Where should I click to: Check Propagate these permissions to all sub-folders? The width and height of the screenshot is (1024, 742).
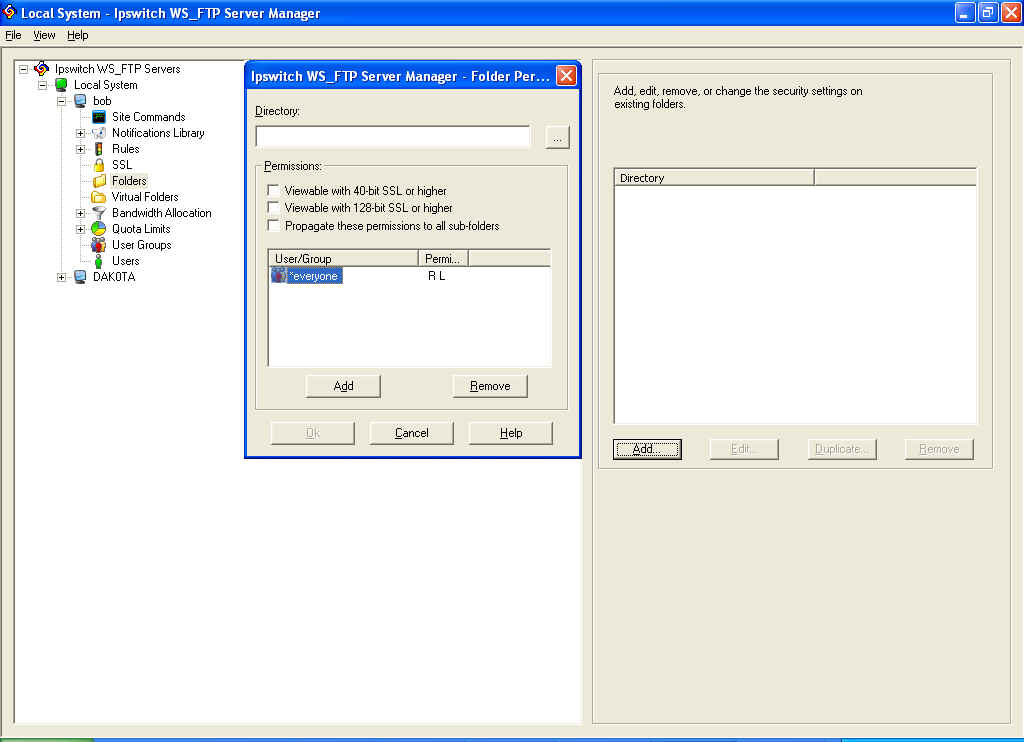[x=274, y=225]
